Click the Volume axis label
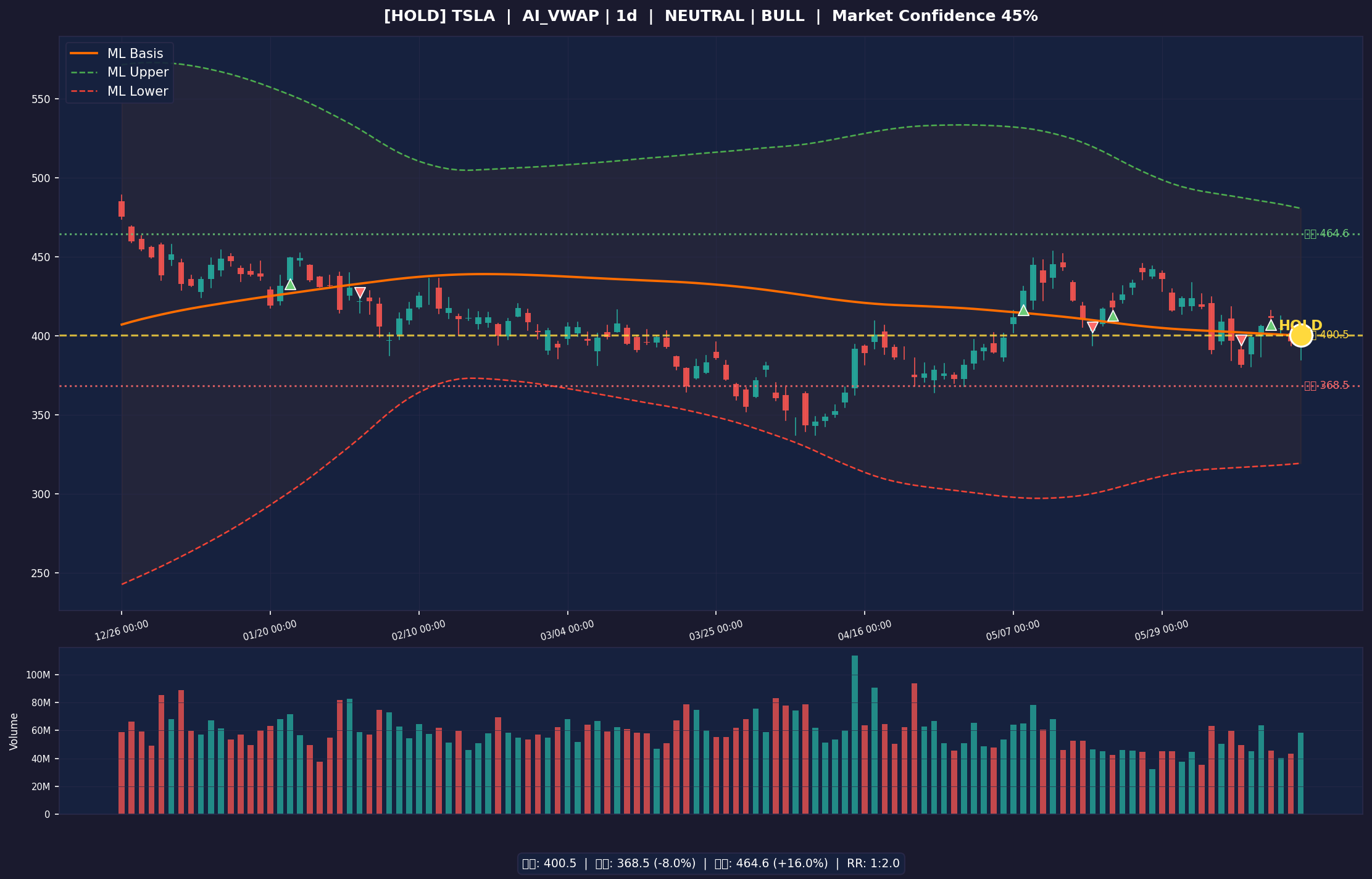 [14, 731]
